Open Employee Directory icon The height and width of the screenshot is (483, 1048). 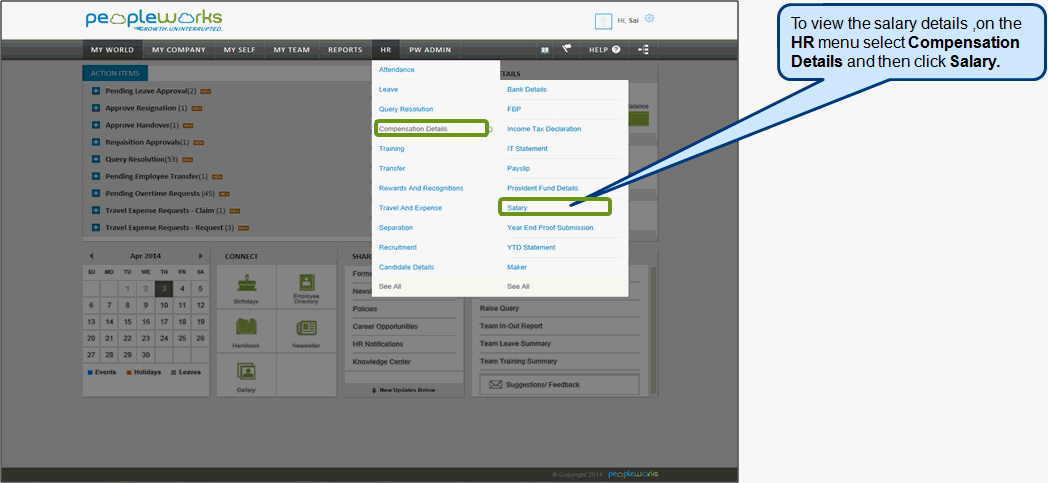click(x=306, y=285)
